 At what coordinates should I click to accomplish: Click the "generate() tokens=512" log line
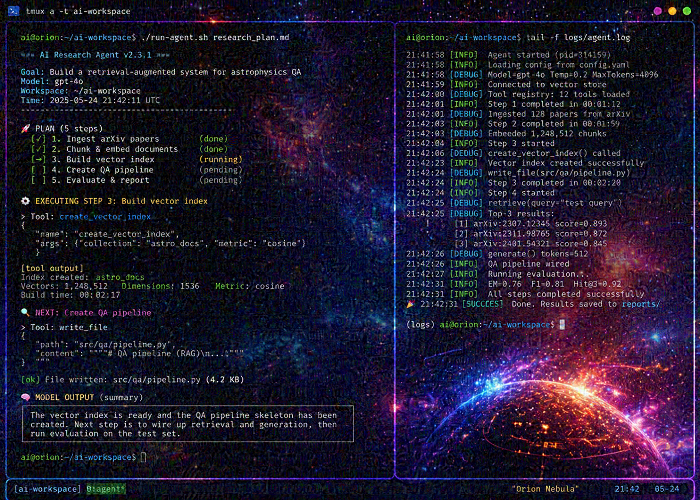pyautogui.click(x=497, y=254)
